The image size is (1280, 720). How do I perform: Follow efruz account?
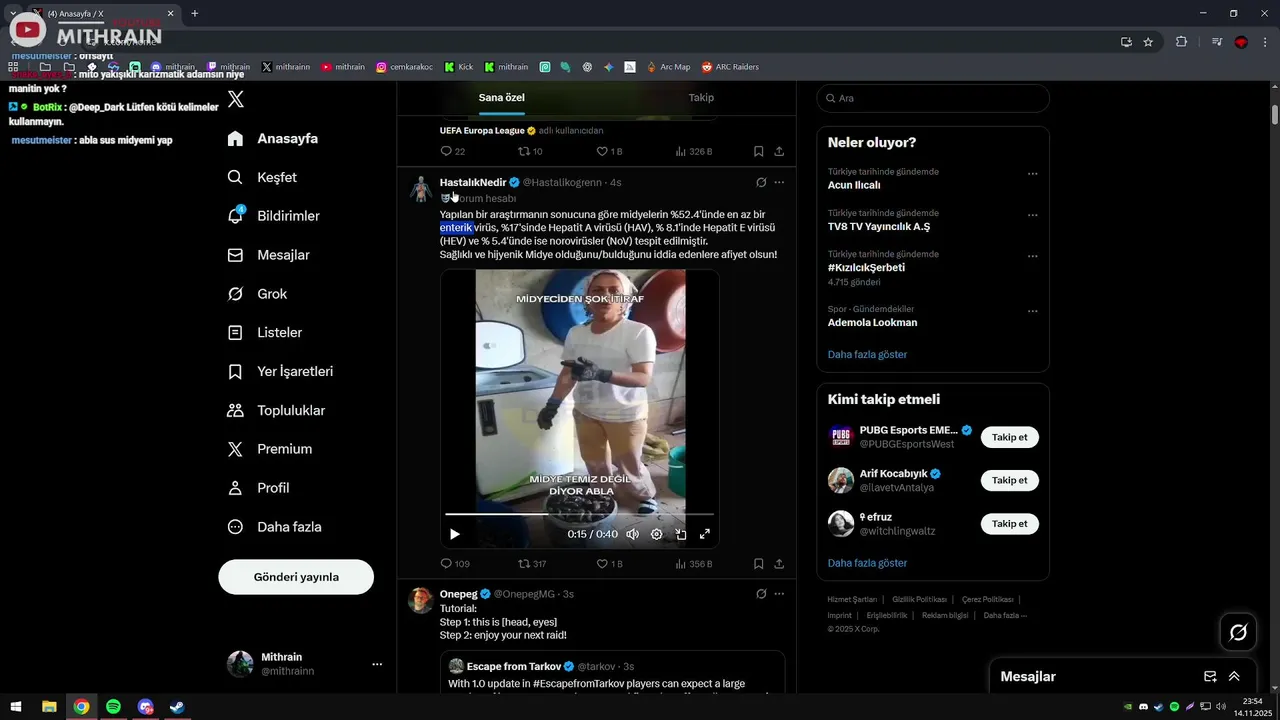(x=1009, y=524)
